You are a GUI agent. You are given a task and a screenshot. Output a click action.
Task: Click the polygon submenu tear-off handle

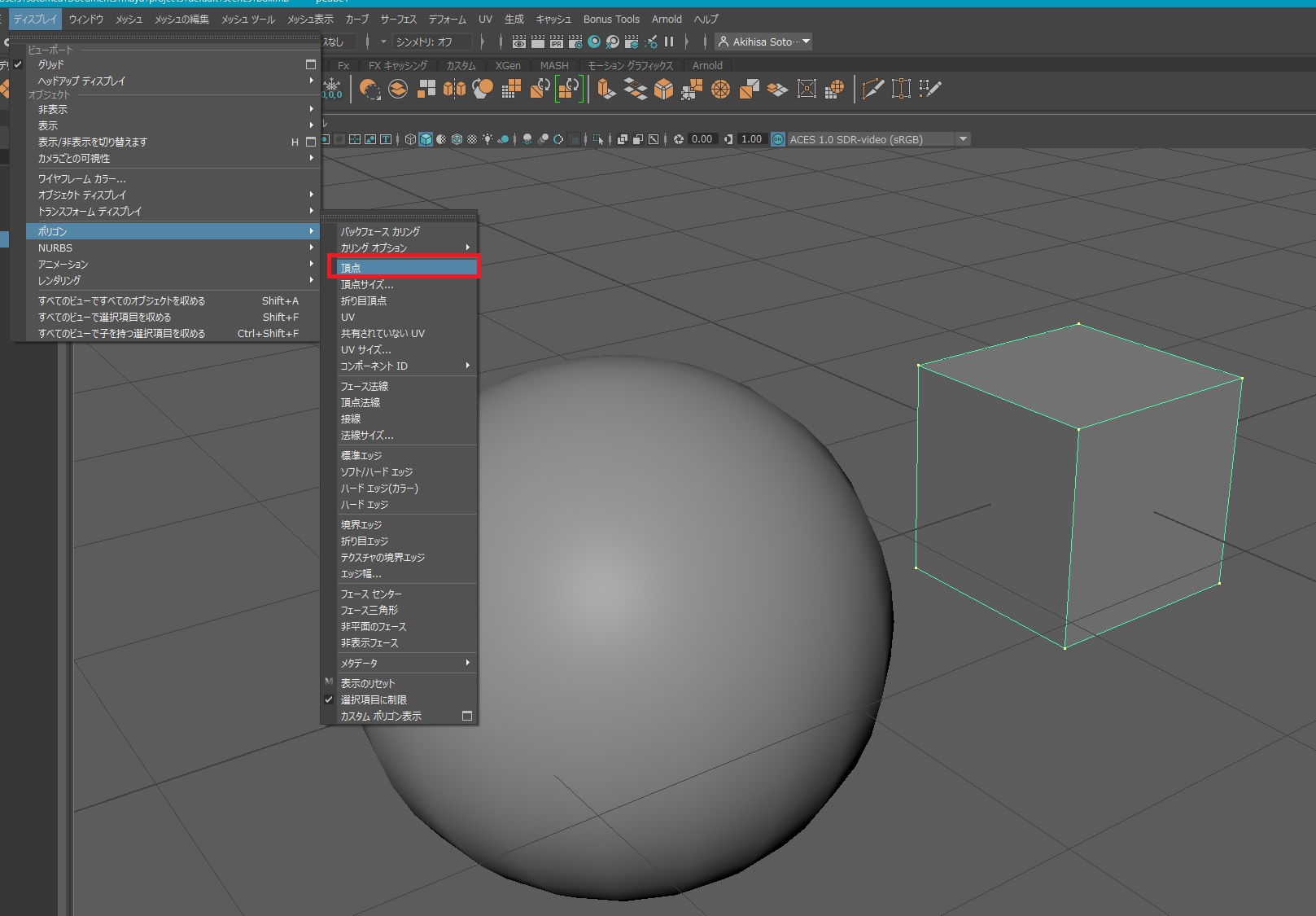click(399, 217)
